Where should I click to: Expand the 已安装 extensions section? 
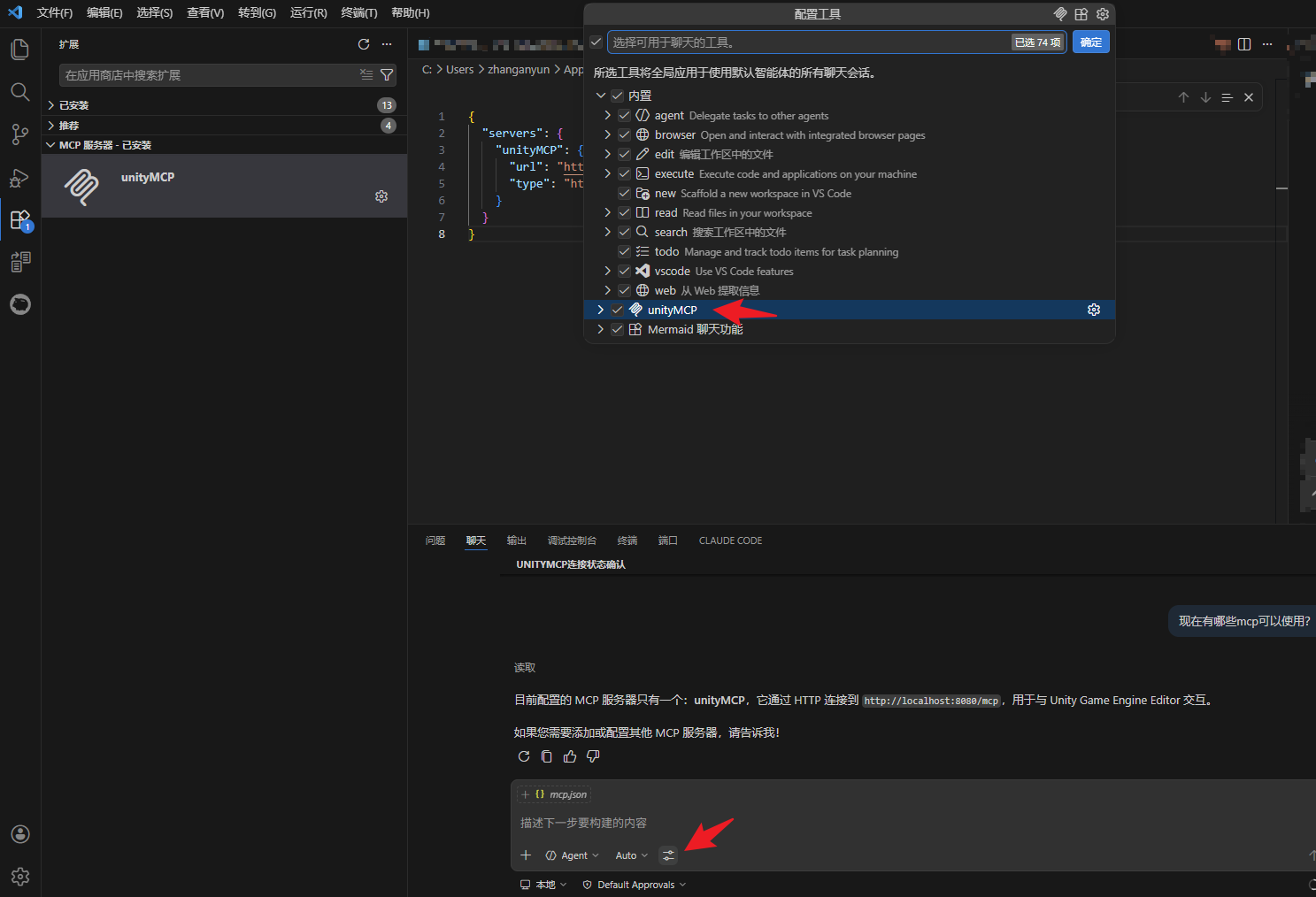click(224, 105)
